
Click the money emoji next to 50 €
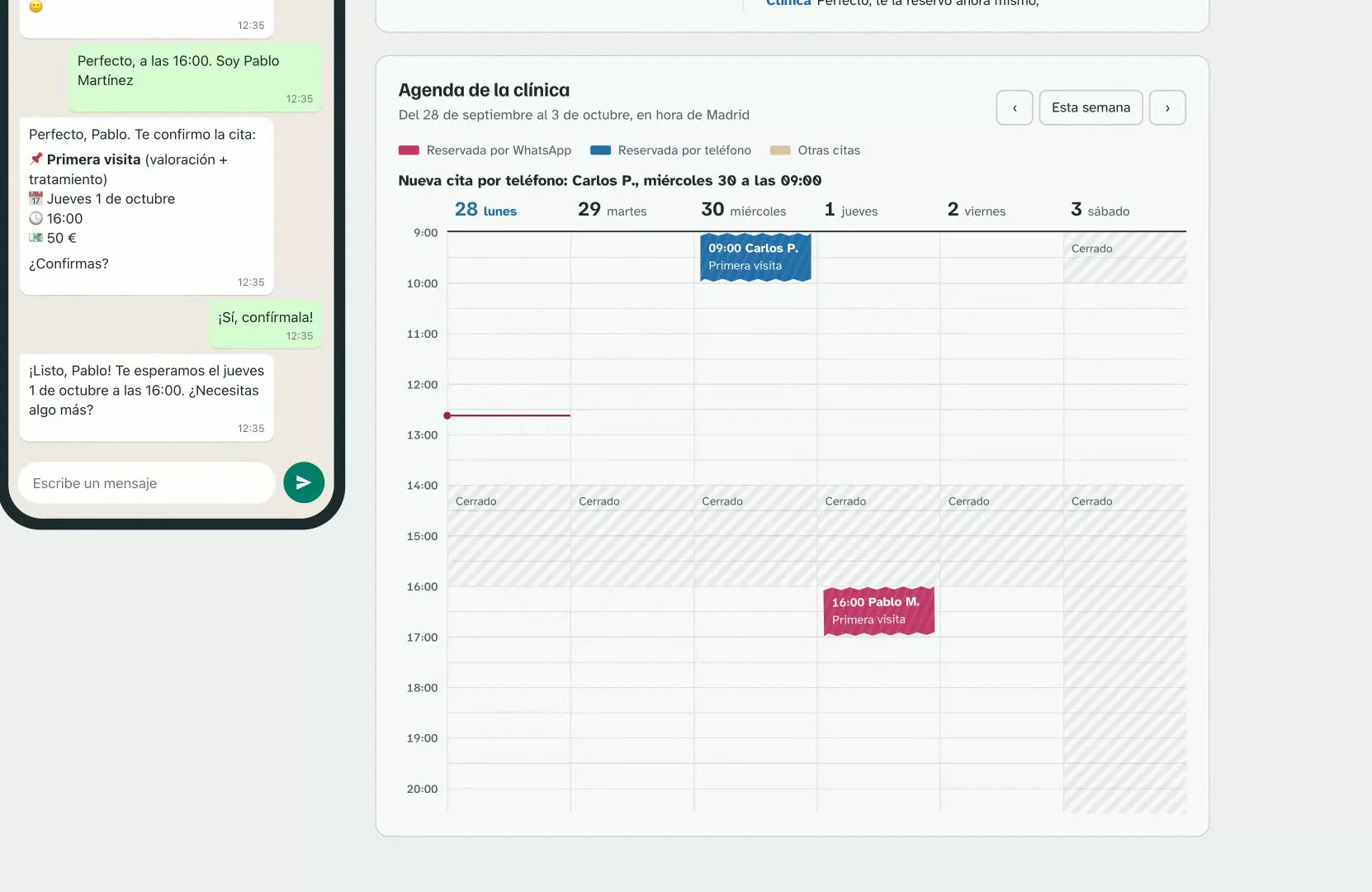35,238
